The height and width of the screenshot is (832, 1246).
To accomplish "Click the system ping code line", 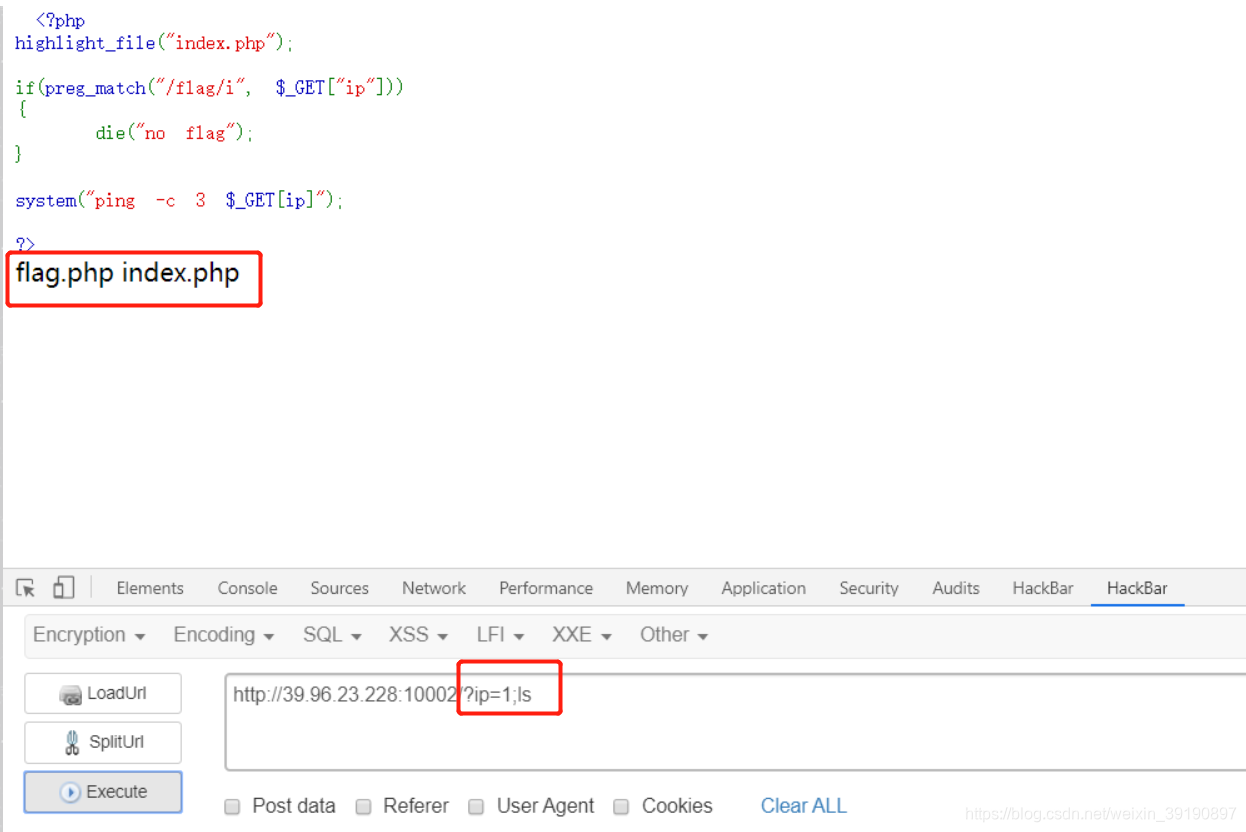I will tap(179, 201).
